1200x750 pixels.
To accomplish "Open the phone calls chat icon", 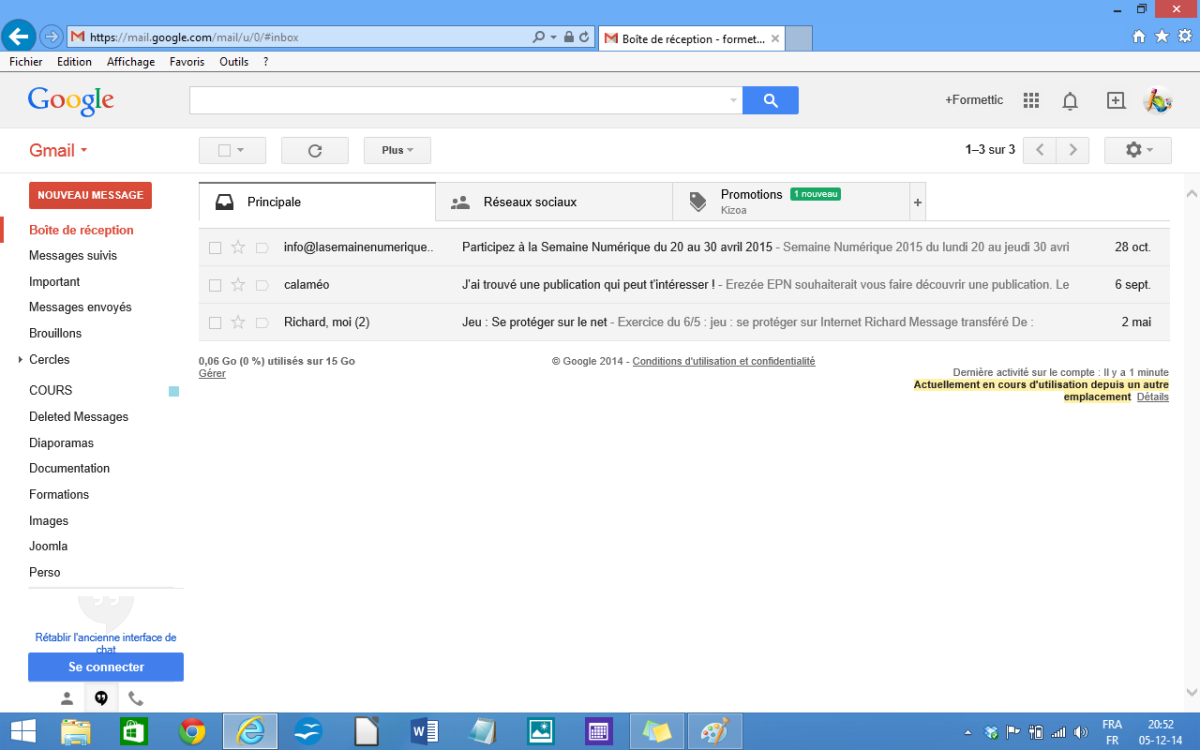I will (x=136, y=698).
